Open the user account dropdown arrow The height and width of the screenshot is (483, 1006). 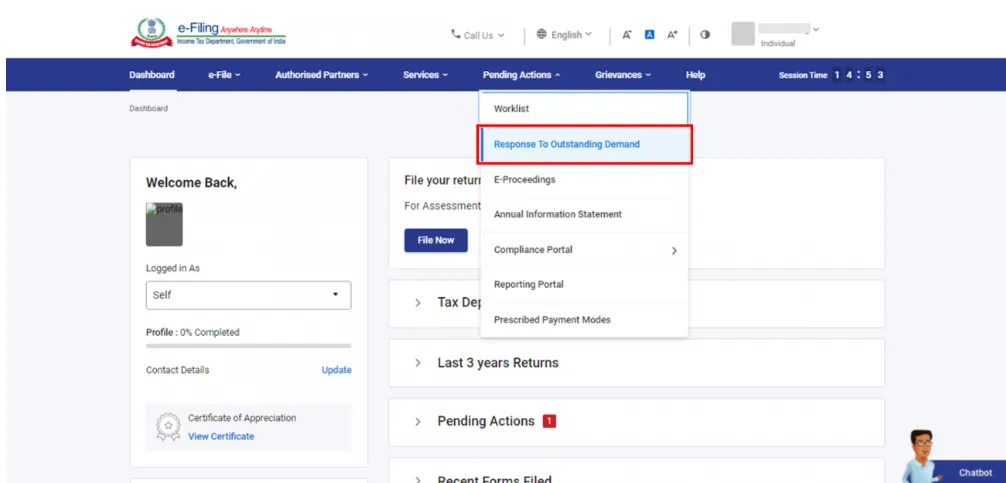click(815, 29)
